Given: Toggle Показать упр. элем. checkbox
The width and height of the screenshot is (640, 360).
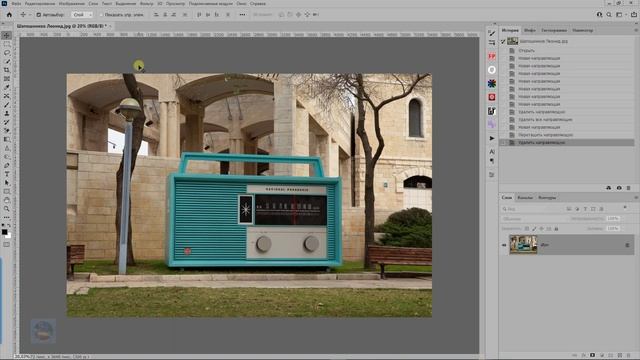Looking at the screenshot, I should (102, 15).
